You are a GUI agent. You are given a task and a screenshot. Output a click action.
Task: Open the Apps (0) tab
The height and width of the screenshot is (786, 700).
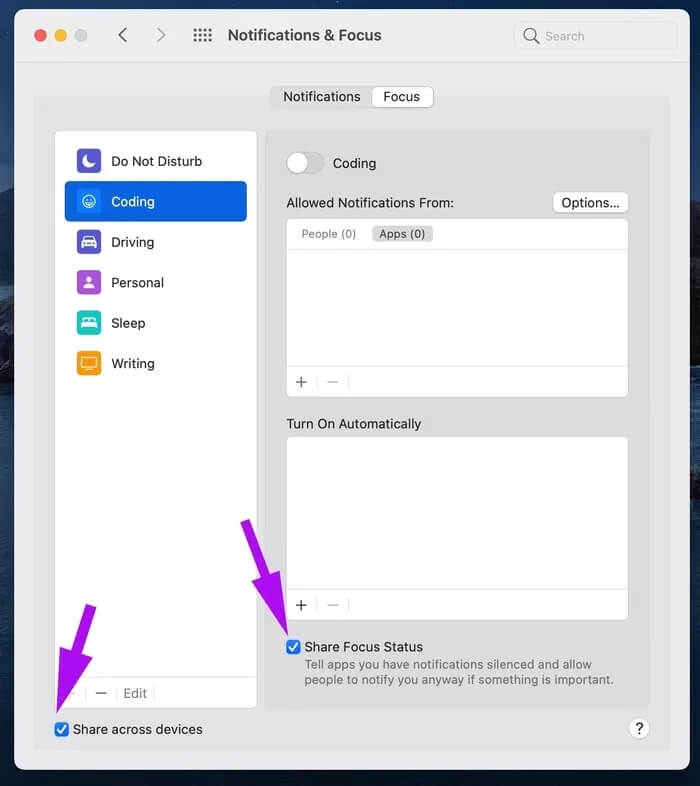pyautogui.click(x=402, y=234)
